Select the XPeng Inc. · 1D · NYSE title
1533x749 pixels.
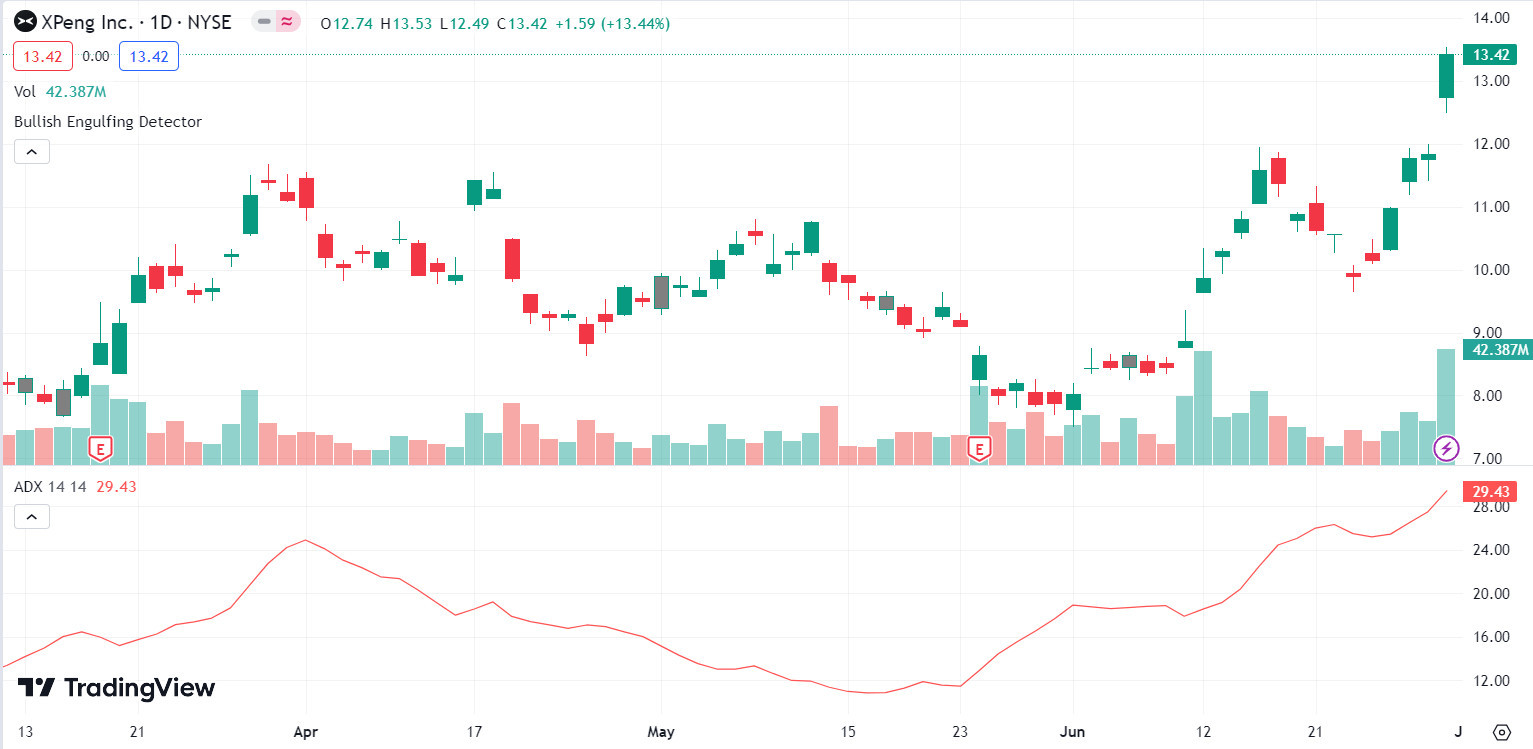click(138, 22)
